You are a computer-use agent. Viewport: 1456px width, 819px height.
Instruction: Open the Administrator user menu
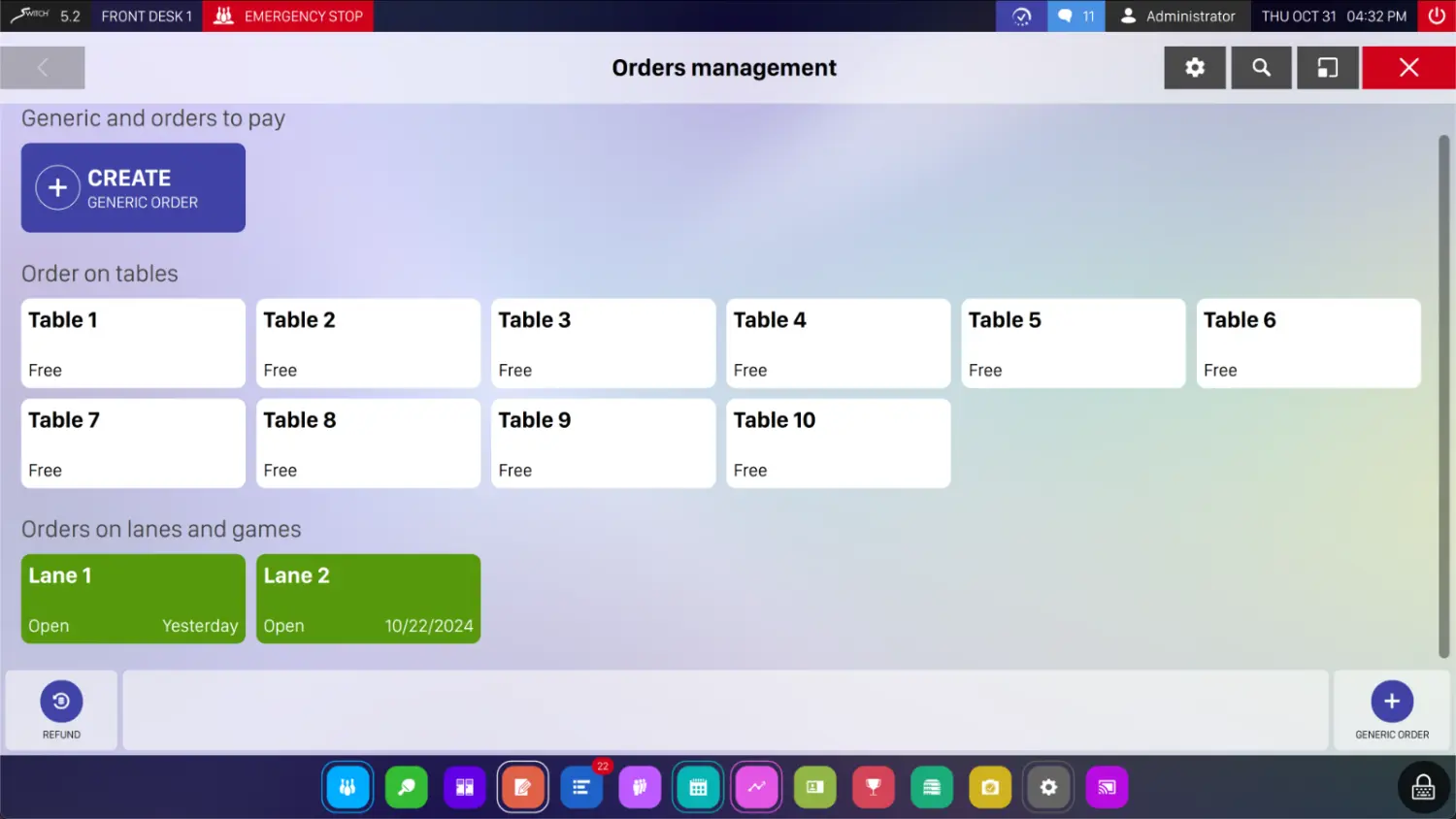(1178, 16)
